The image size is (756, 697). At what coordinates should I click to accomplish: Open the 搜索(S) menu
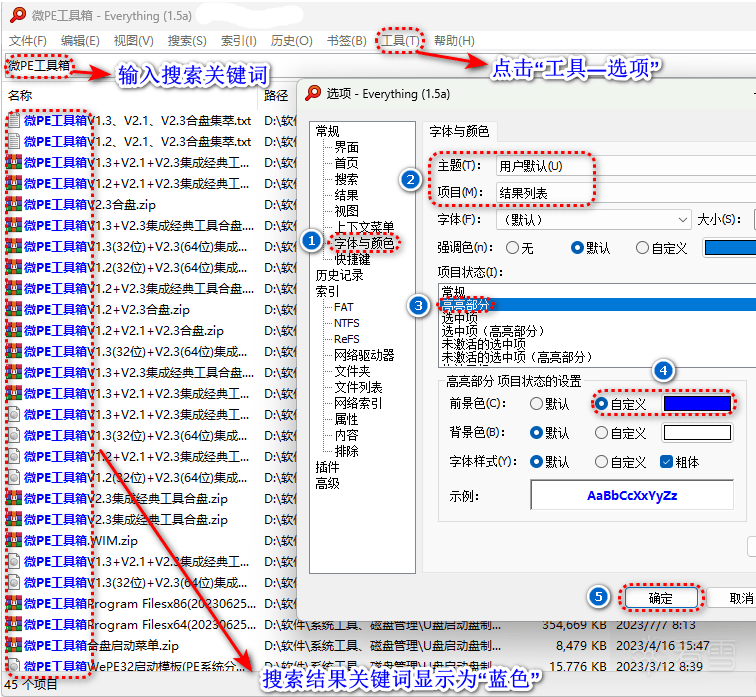point(187,41)
